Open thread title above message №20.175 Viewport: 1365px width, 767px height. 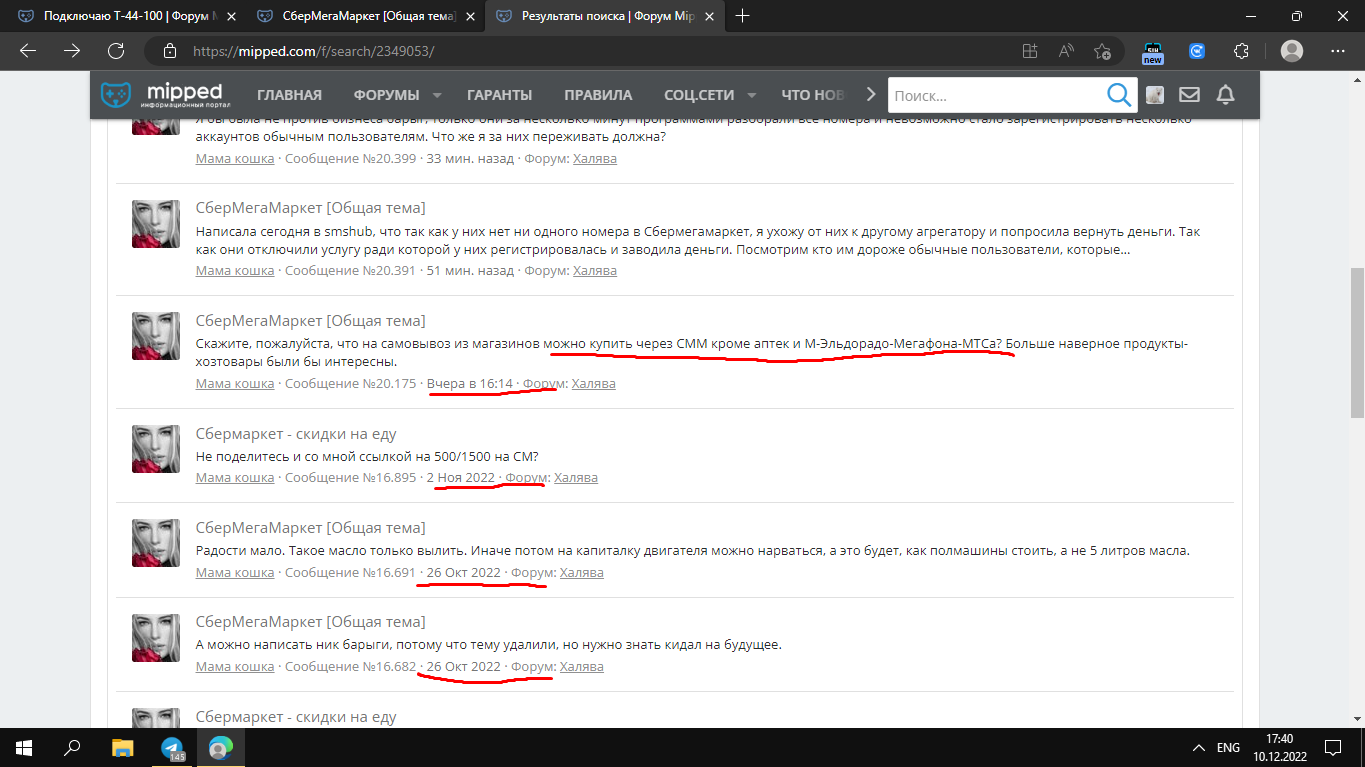coord(311,320)
